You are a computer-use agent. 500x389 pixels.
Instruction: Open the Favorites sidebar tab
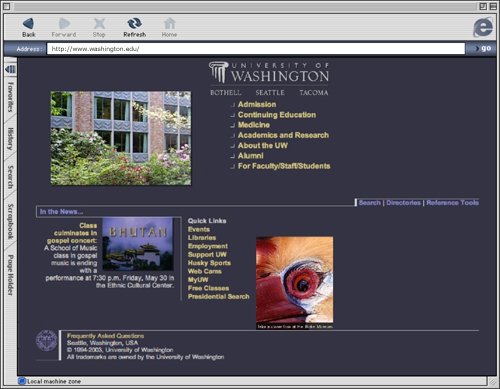(x=11, y=97)
